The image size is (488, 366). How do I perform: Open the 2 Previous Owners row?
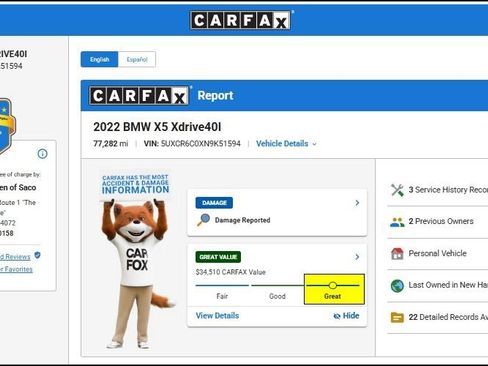pos(438,222)
